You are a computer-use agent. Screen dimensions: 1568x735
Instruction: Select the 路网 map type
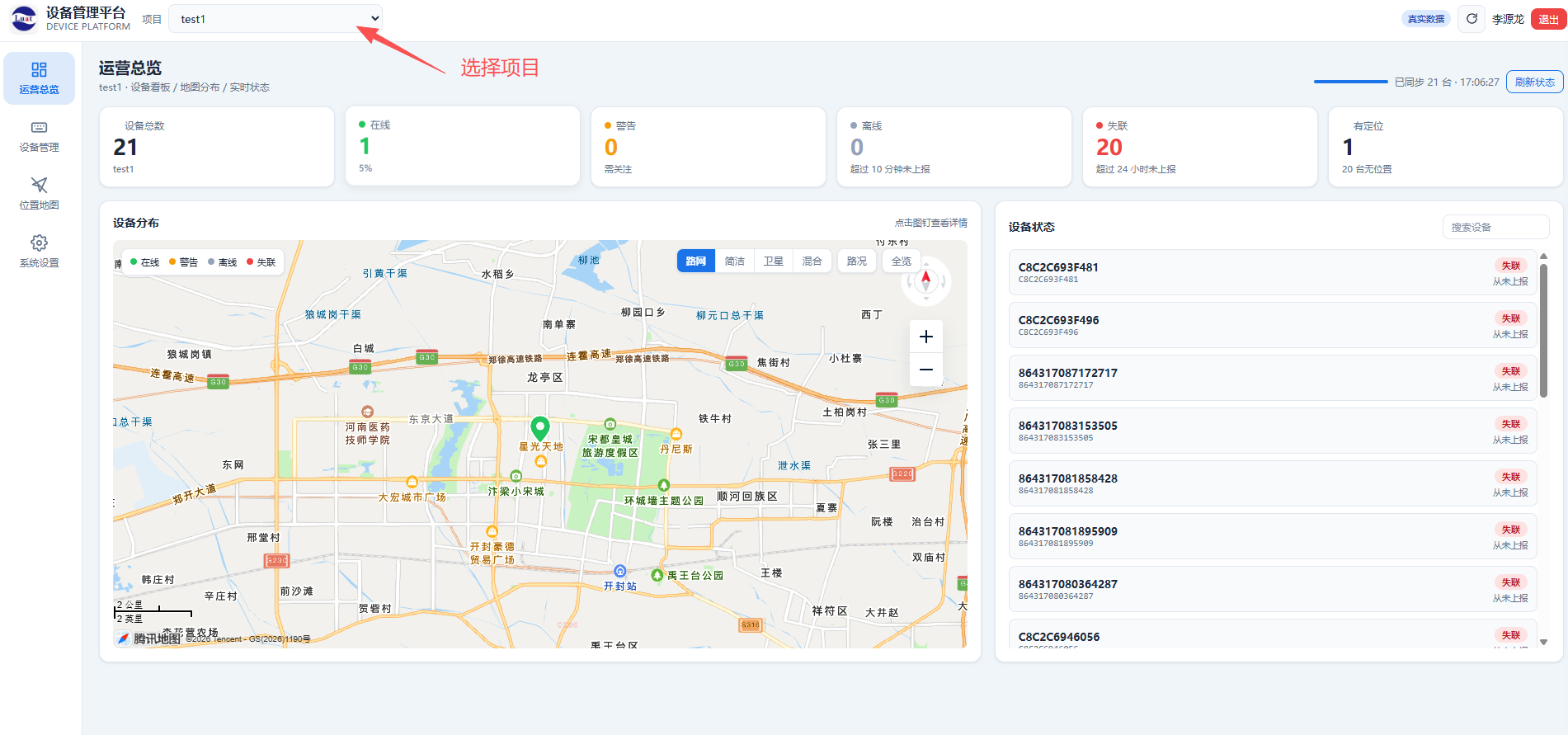(x=696, y=261)
